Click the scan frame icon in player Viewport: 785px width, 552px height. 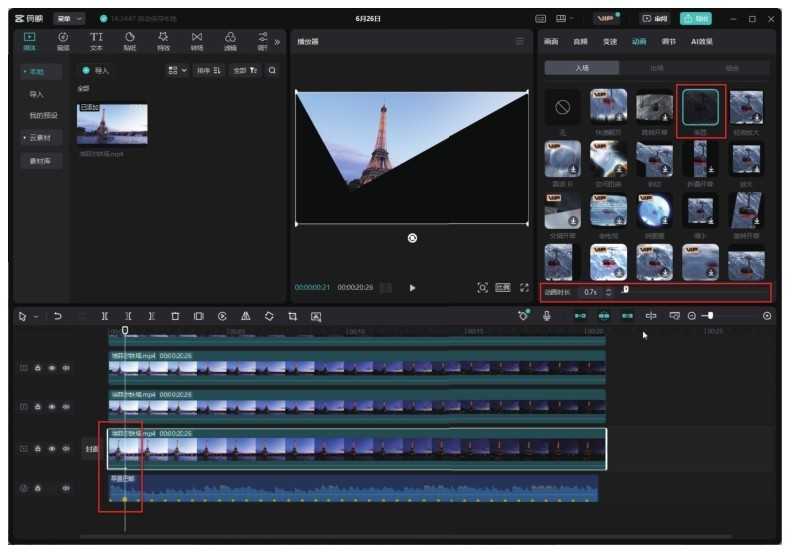click(x=482, y=287)
